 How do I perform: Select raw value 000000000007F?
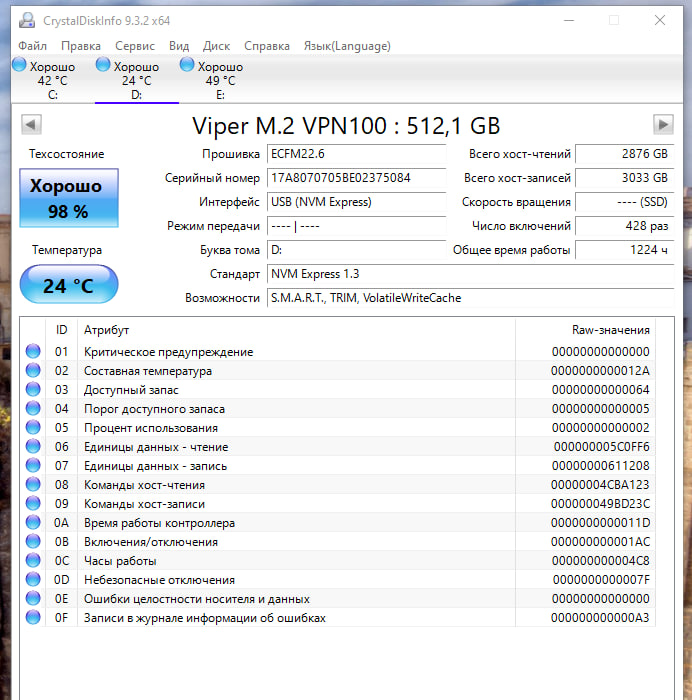[x=601, y=579]
